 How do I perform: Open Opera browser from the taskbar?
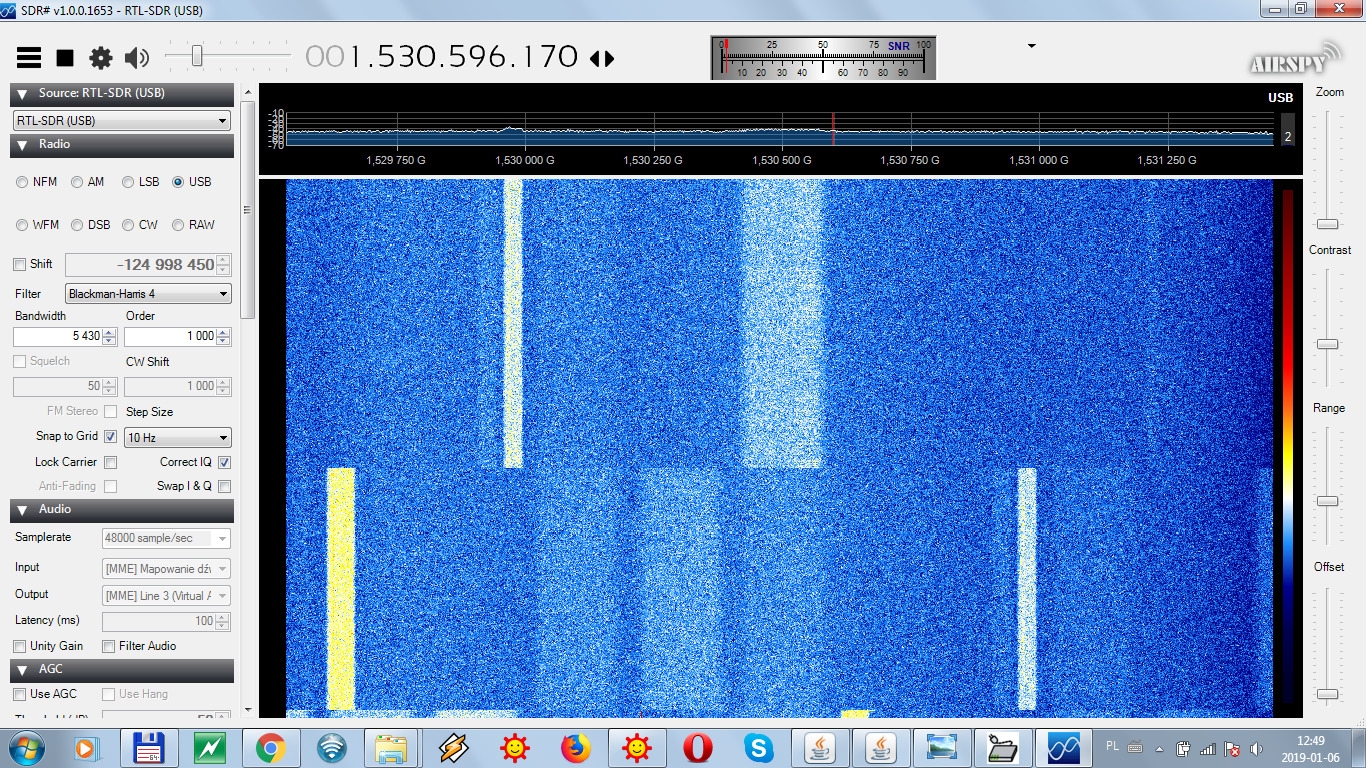698,748
